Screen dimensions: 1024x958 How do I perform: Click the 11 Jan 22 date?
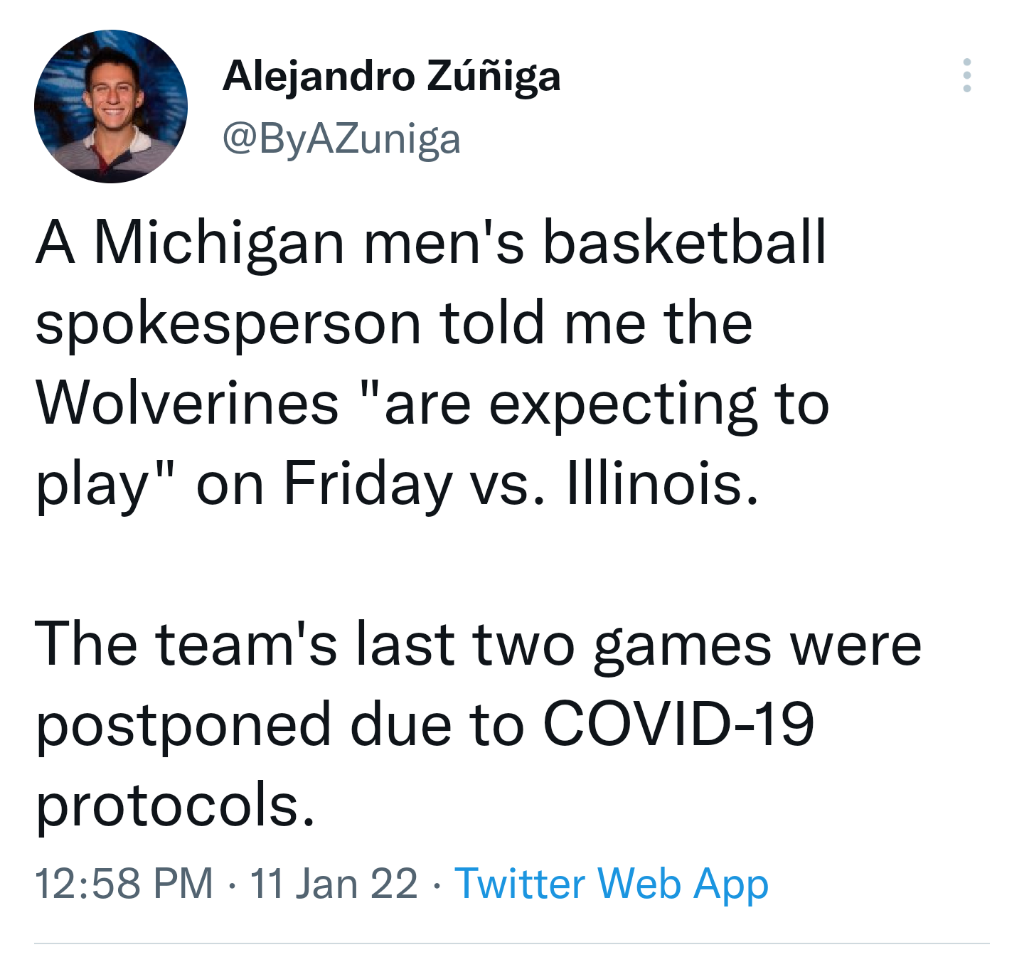334,884
